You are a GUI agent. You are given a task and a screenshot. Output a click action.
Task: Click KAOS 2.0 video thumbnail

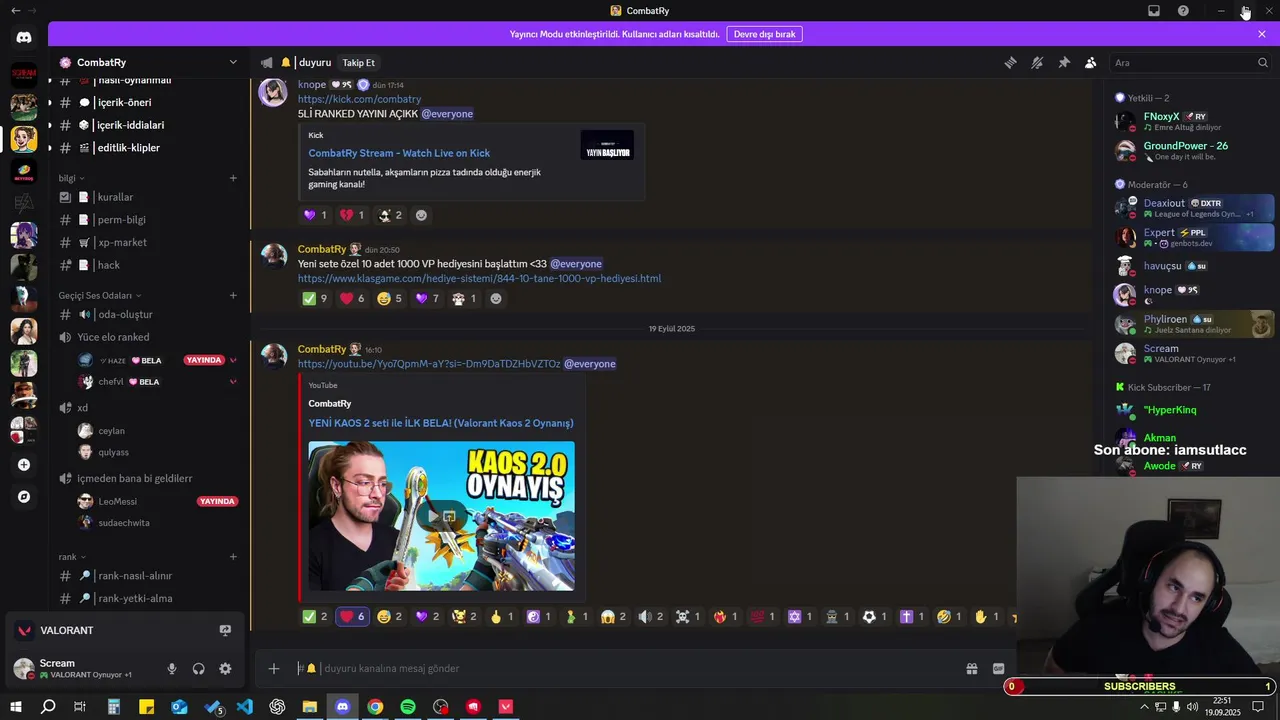coord(441,516)
